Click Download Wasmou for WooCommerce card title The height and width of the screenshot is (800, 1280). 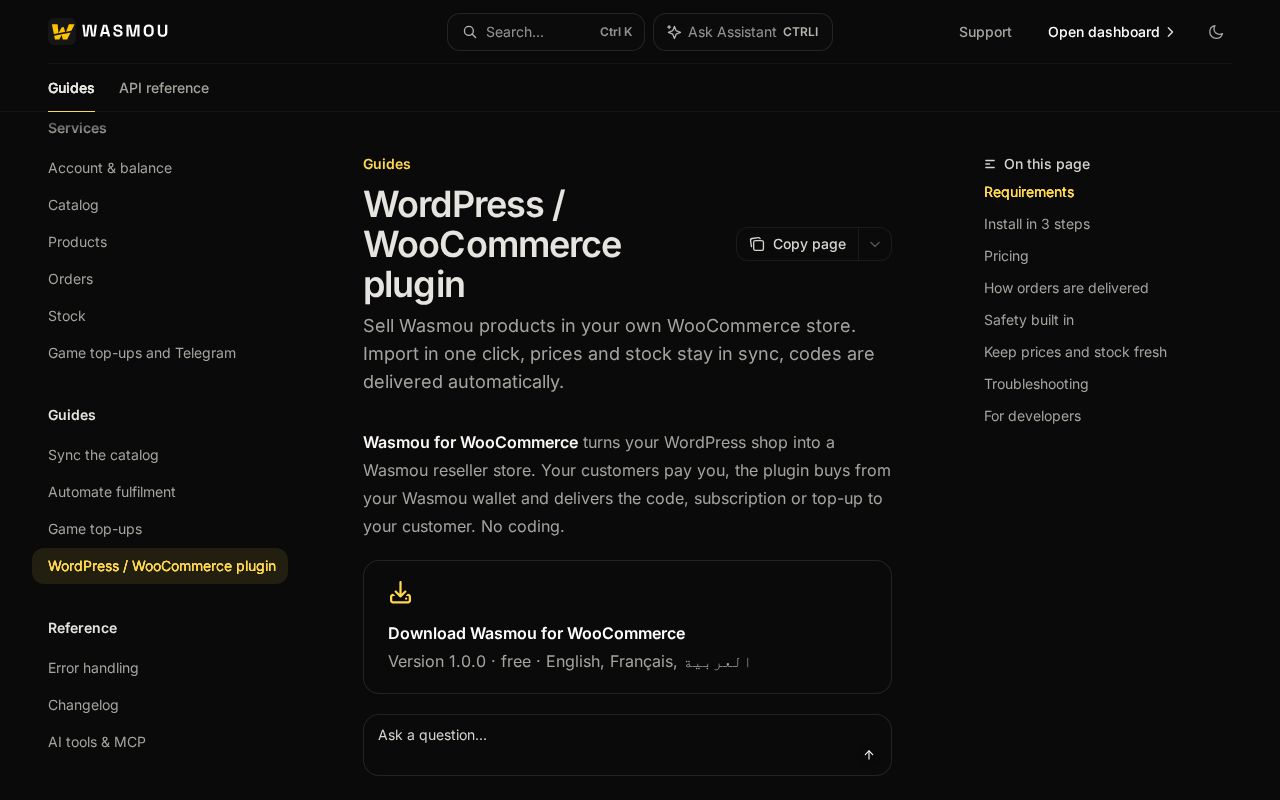click(x=536, y=633)
